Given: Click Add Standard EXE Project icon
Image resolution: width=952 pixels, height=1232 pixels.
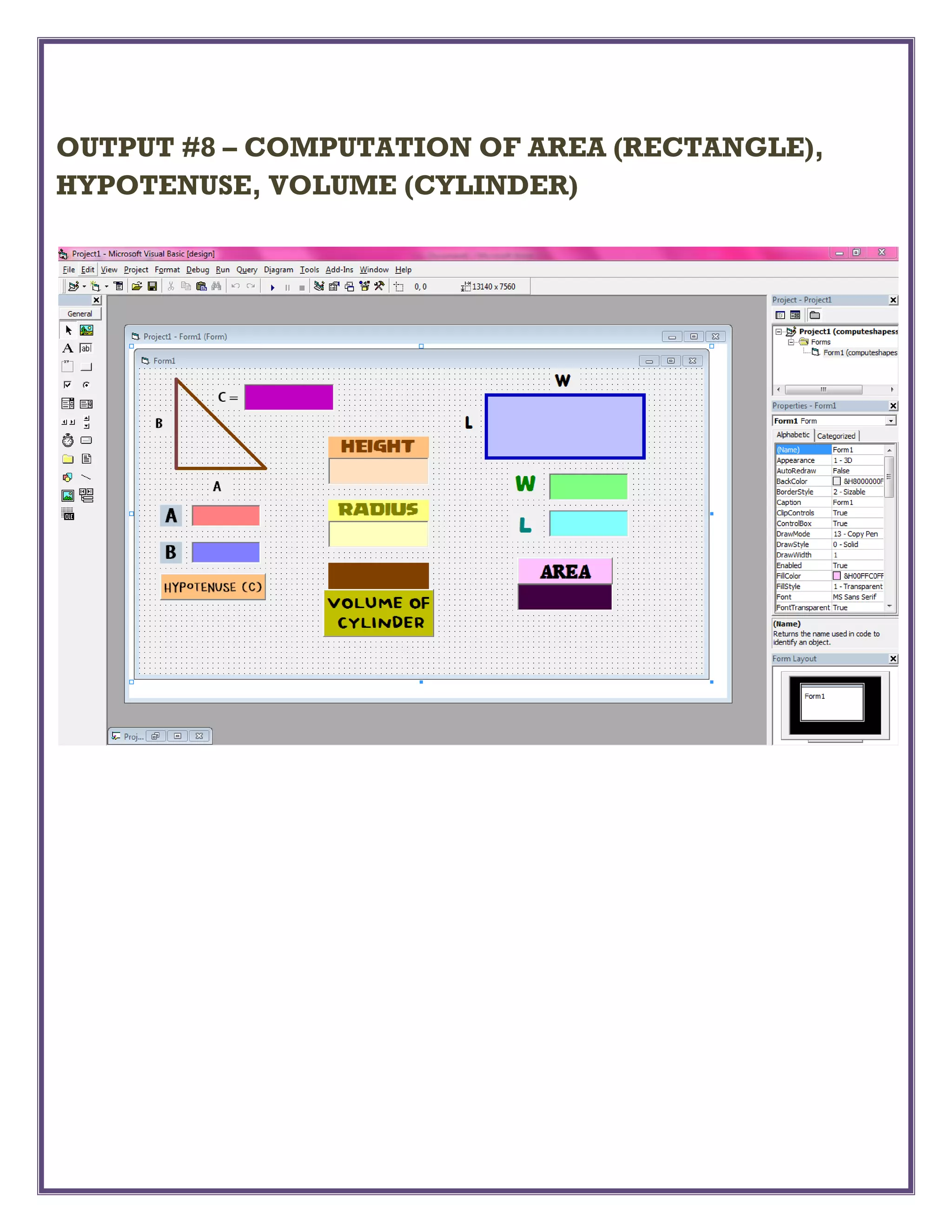Looking at the screenshot, I should [x=73, y=286].
